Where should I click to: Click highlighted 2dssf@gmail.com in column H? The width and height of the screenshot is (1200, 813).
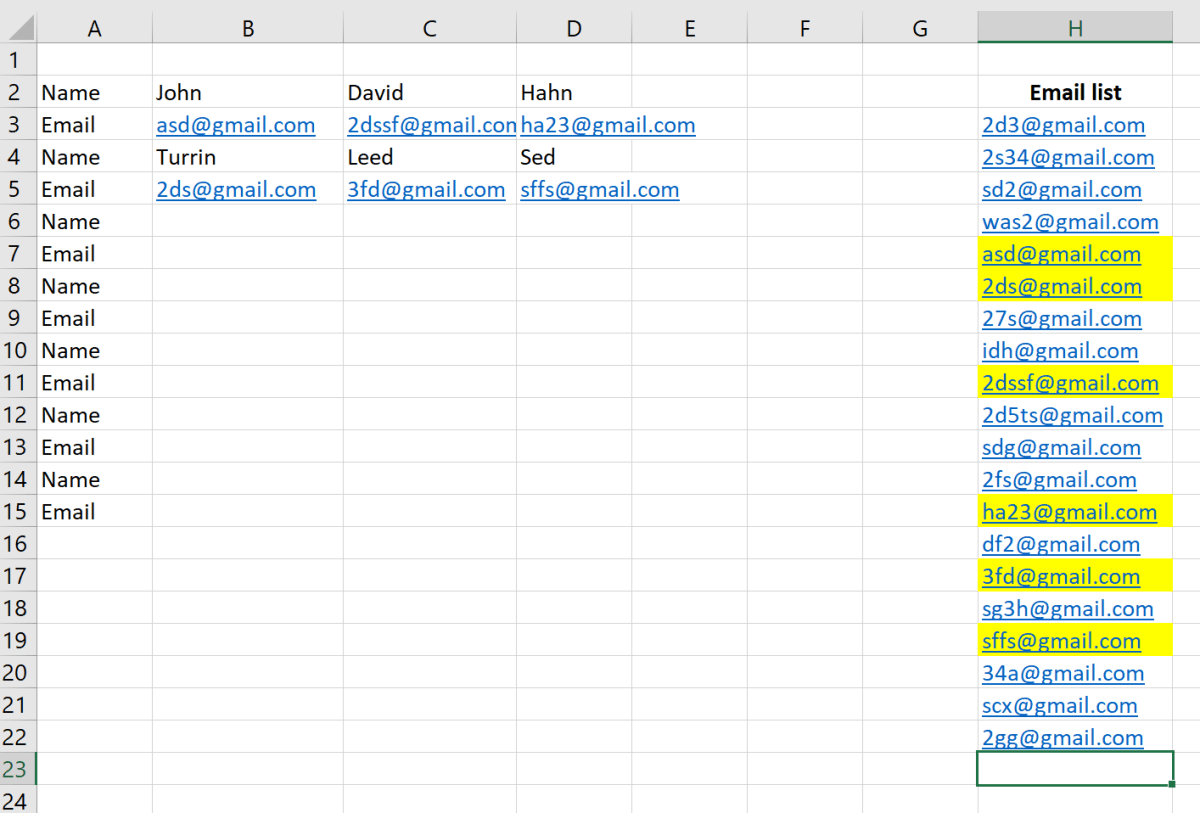(1070, 382)
